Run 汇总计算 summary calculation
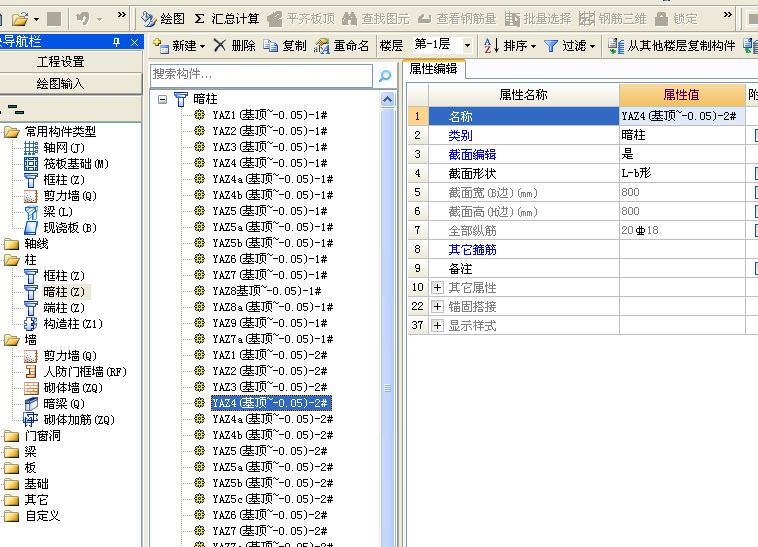 (227, 19)
